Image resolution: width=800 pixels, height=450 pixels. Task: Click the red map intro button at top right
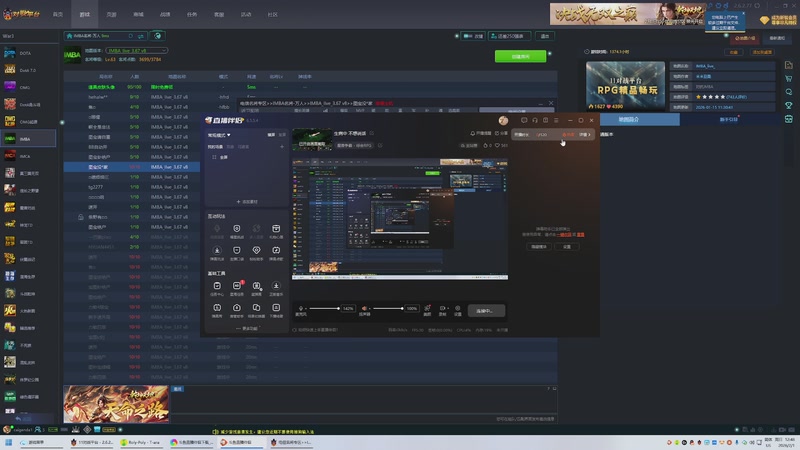click(745, 39)
